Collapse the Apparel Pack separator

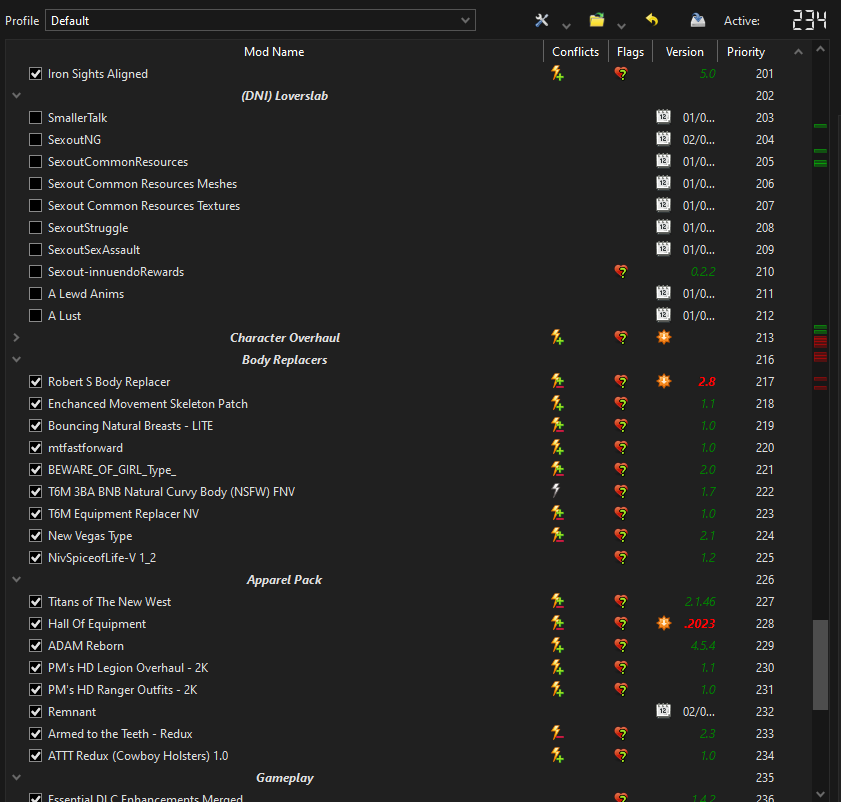pos(17,579)
